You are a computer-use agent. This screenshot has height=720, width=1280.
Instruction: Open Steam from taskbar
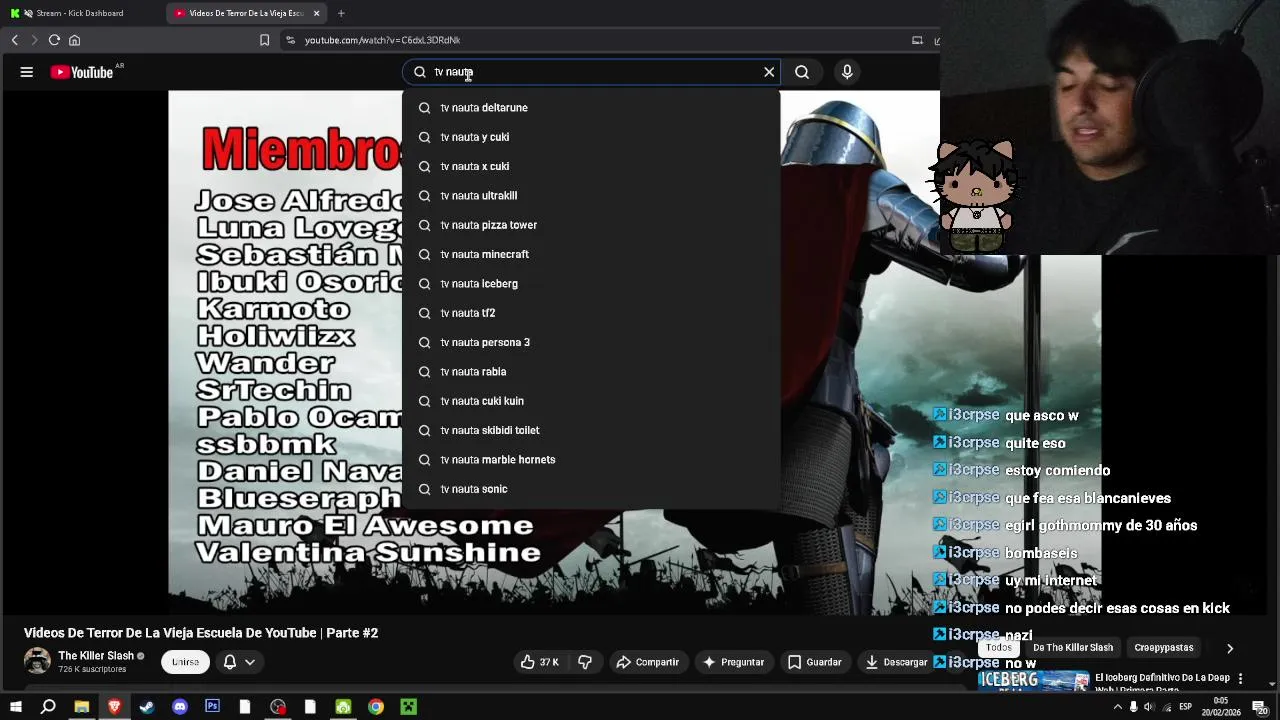click(147, 707)
